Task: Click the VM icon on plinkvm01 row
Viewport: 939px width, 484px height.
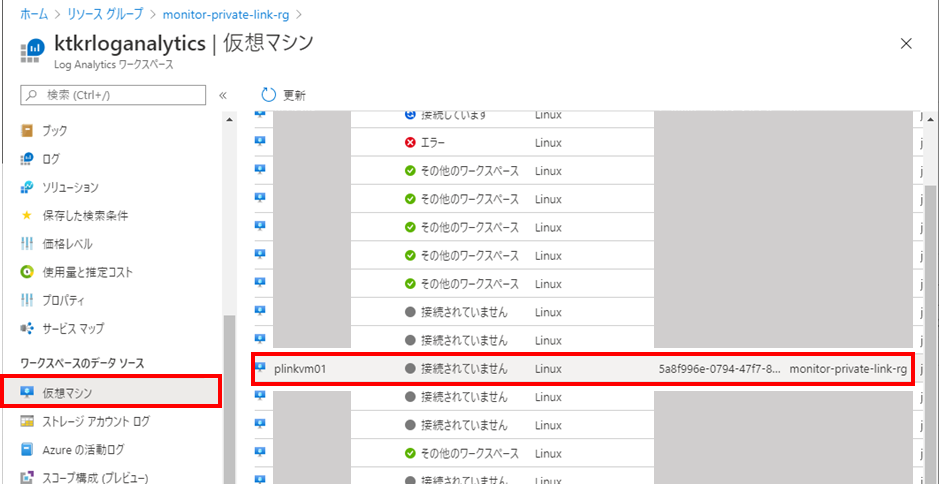Action: 261,368
